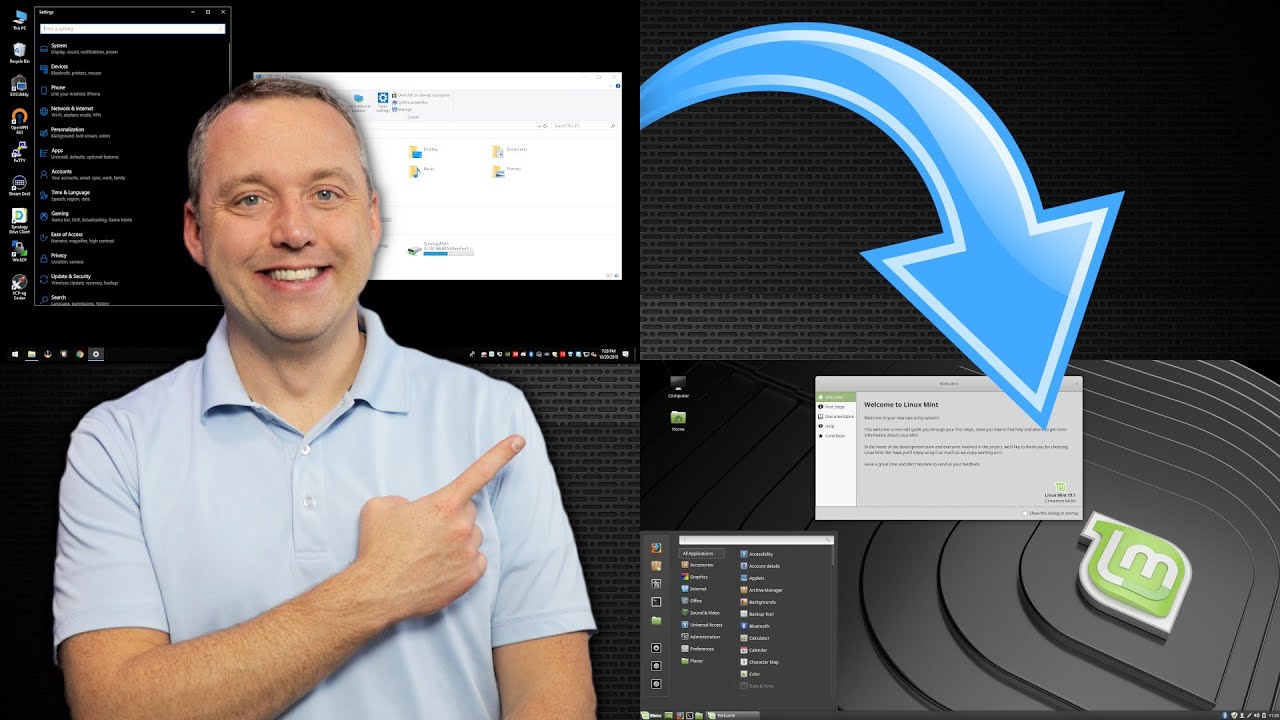Select Administration category in Mint menu
Viewport: 1280px width, 720px height.
click(x=702, y=637)
